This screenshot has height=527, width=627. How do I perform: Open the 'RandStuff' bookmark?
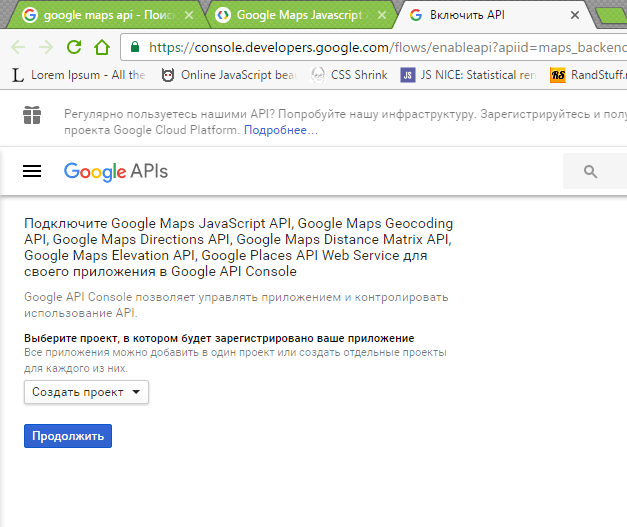coord(588,75)
